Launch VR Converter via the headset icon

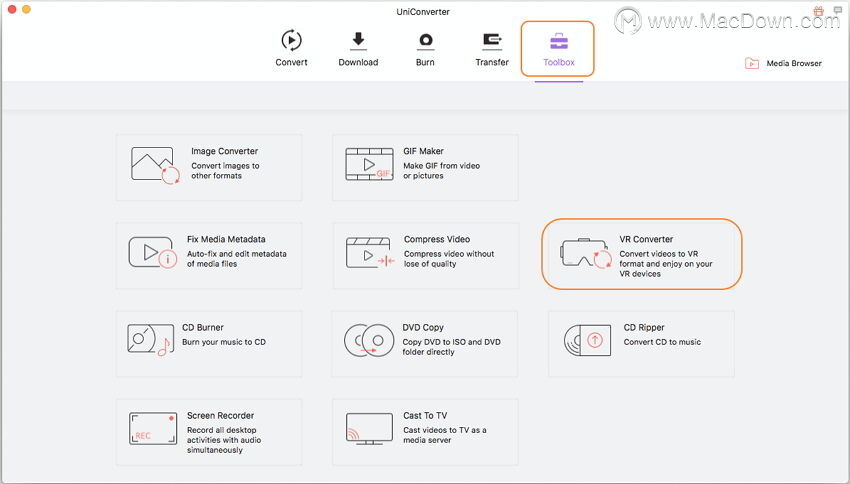[586, 253]
